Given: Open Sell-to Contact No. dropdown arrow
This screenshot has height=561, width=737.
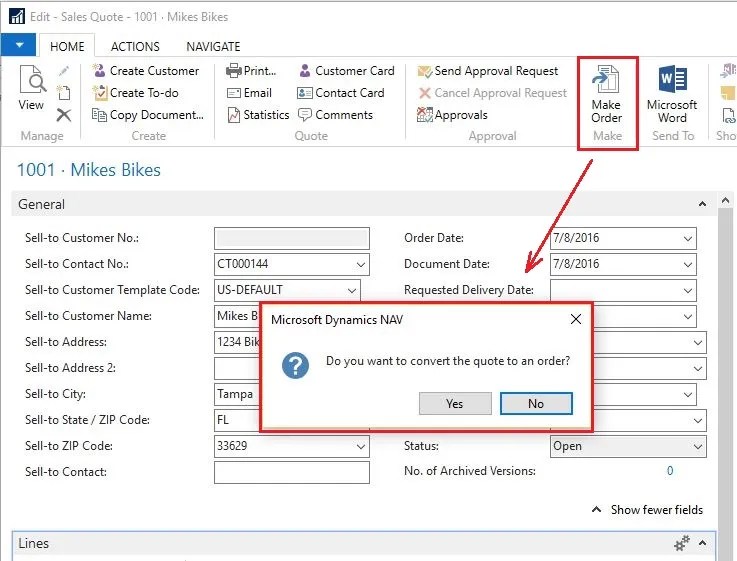Looking at the screenshot, I should pyautogui.click(x=361, y=265).
